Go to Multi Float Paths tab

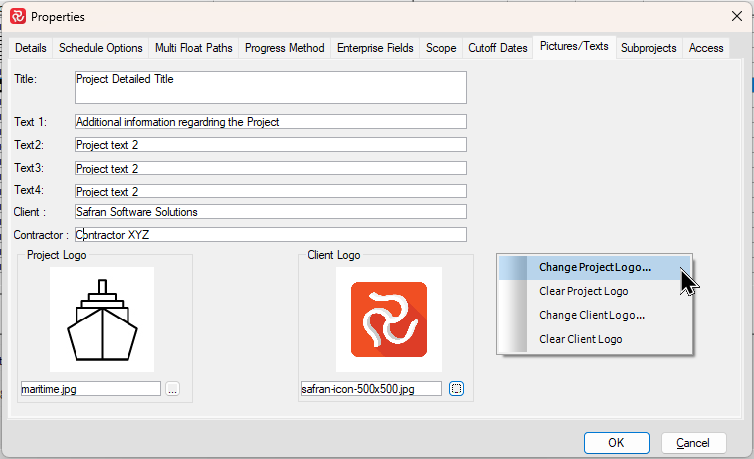(194, 48)
